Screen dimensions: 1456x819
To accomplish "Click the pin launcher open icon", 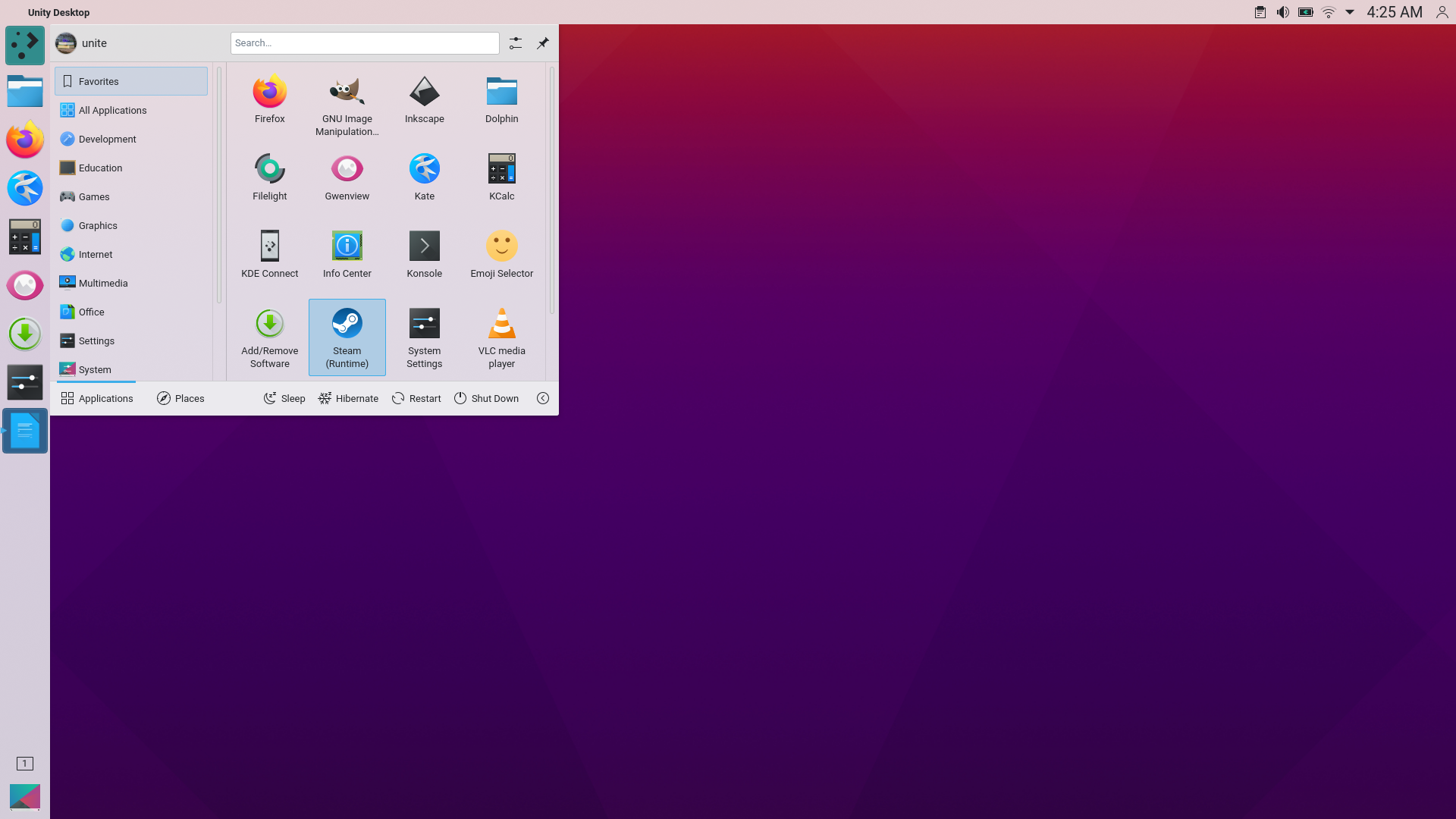I will [543, 43].
